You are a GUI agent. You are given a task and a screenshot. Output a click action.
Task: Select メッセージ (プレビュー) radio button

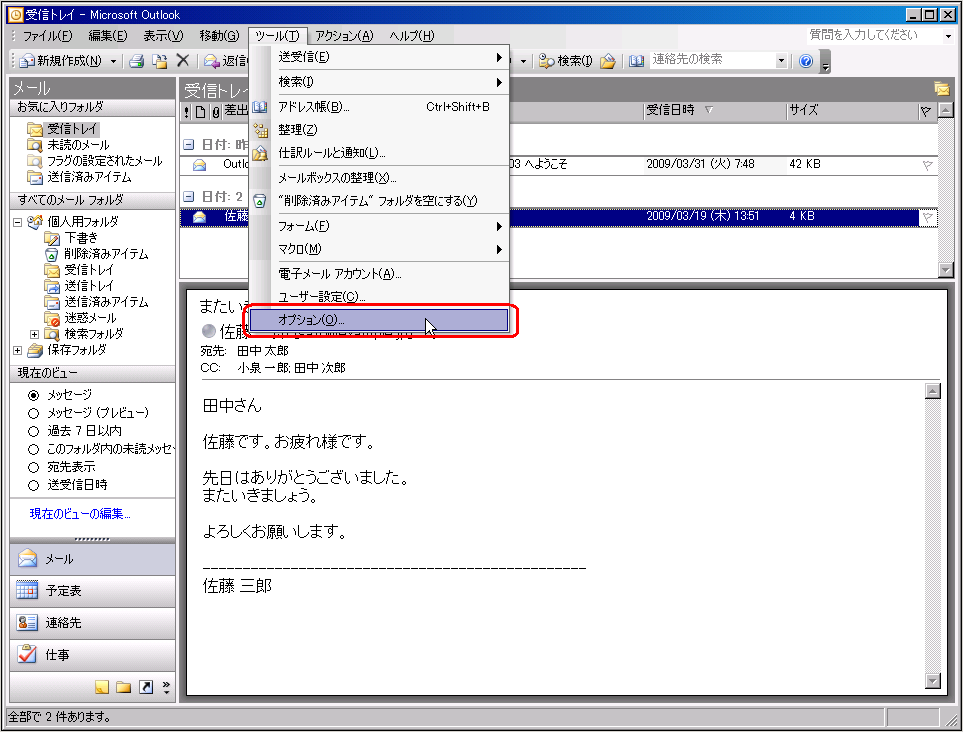point(34,413)
